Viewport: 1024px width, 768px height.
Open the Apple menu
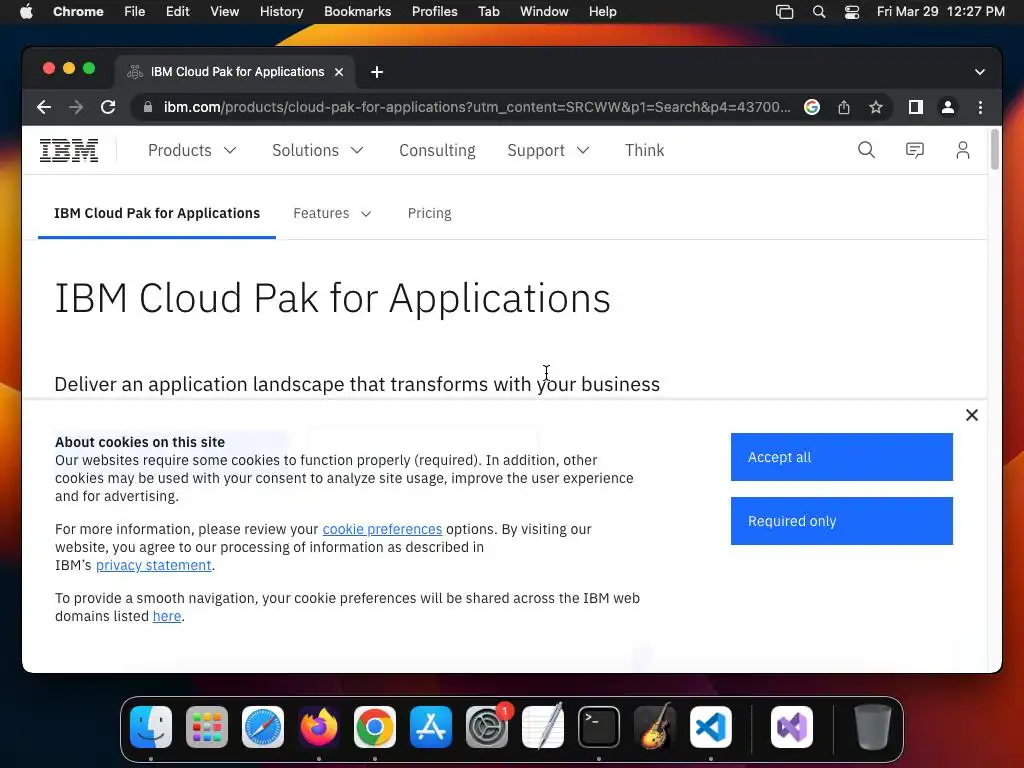[x=26, y=12]
